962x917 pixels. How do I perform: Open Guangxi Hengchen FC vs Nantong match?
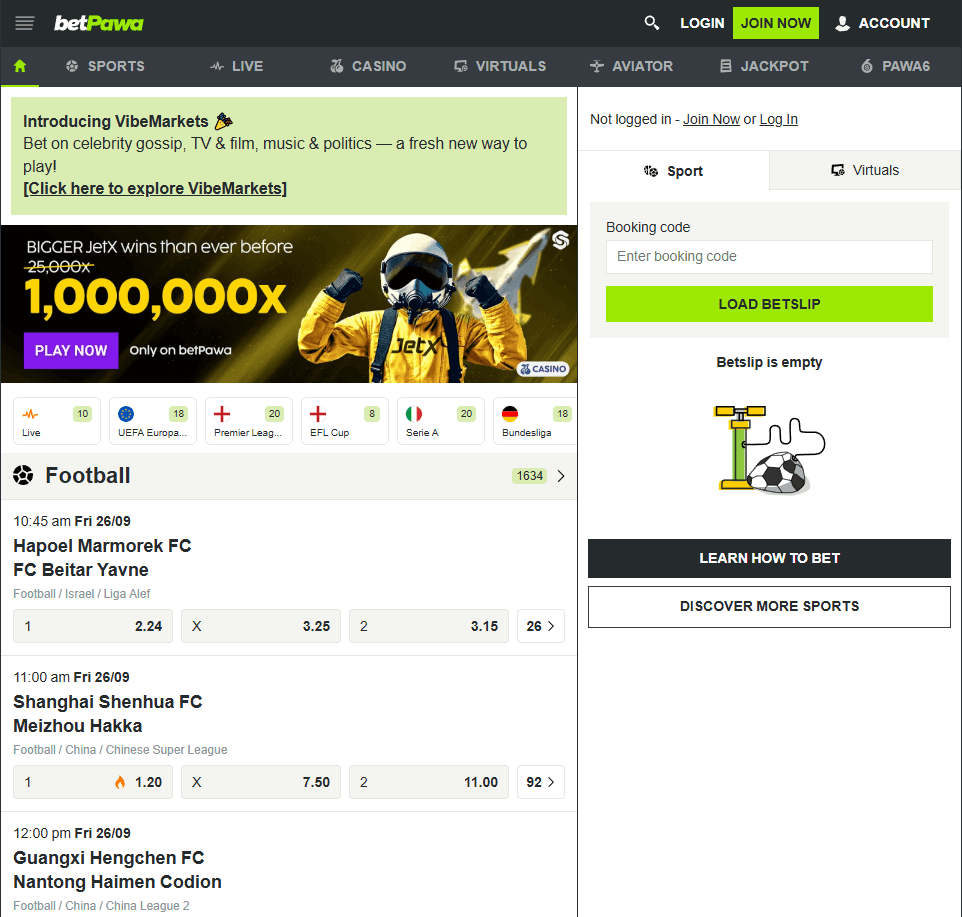coord(117,870)
